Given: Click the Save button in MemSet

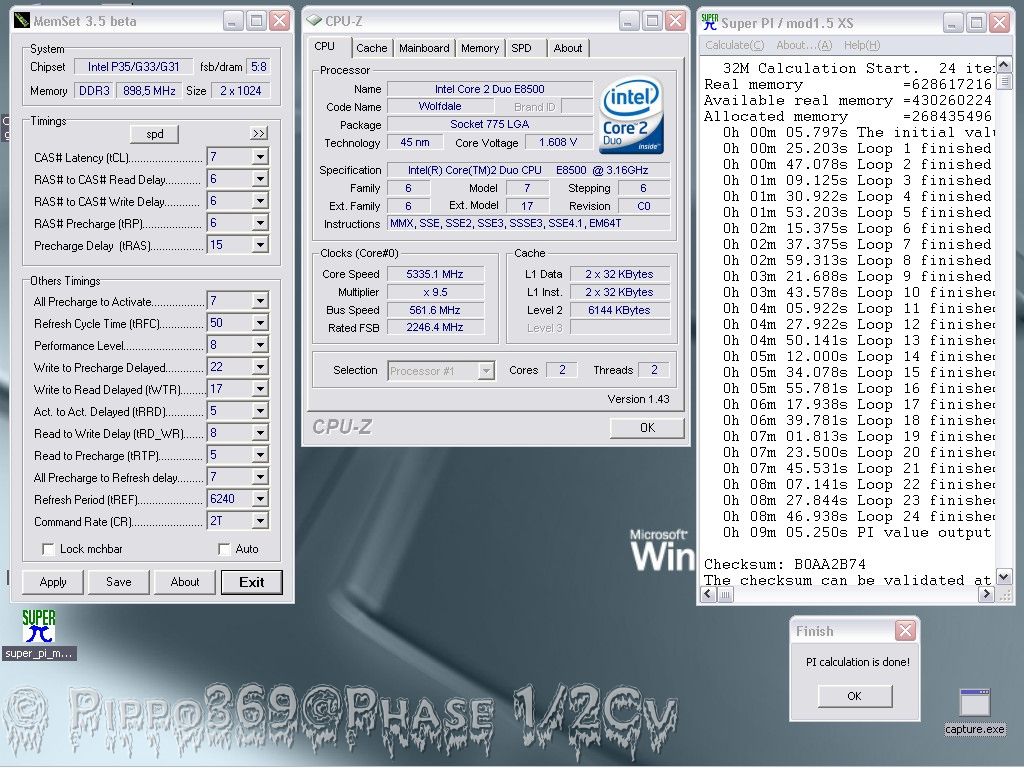Looking at the screenshot, I should (119, 582).
